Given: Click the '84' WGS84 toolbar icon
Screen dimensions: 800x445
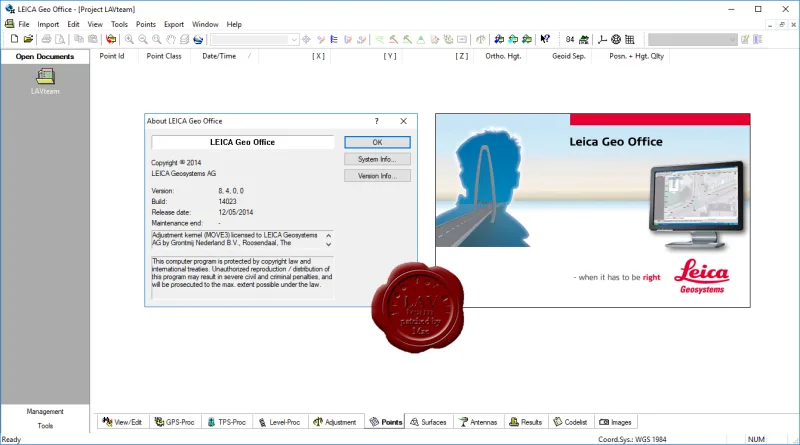Looking at the screenshot, I should 570,39.
